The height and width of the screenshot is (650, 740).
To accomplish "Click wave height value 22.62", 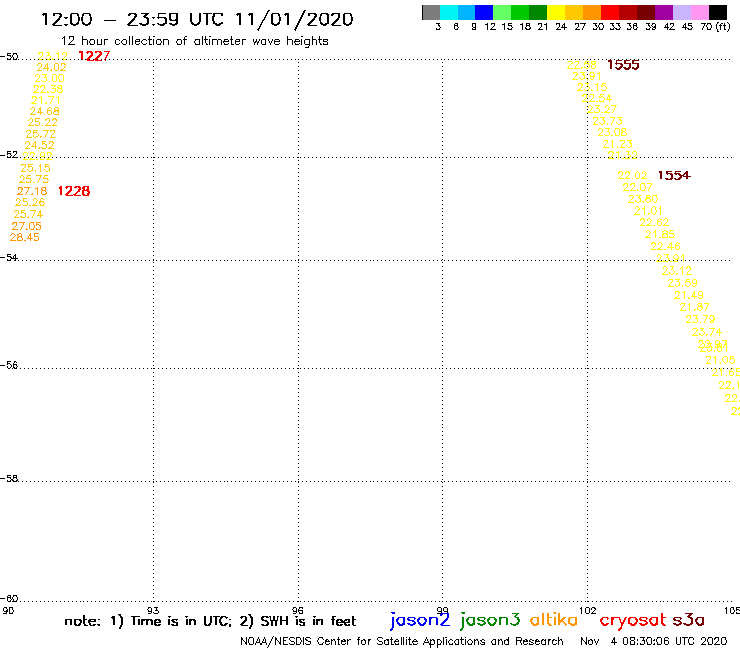I will pos(654,222).
